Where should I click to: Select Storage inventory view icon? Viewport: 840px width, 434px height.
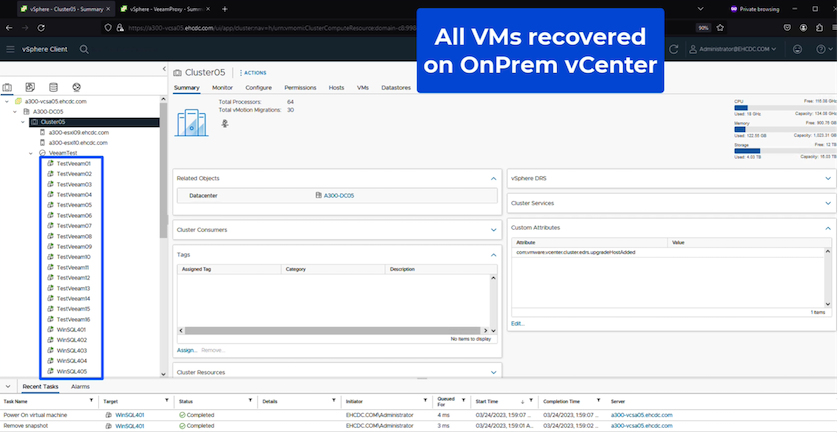53,87
